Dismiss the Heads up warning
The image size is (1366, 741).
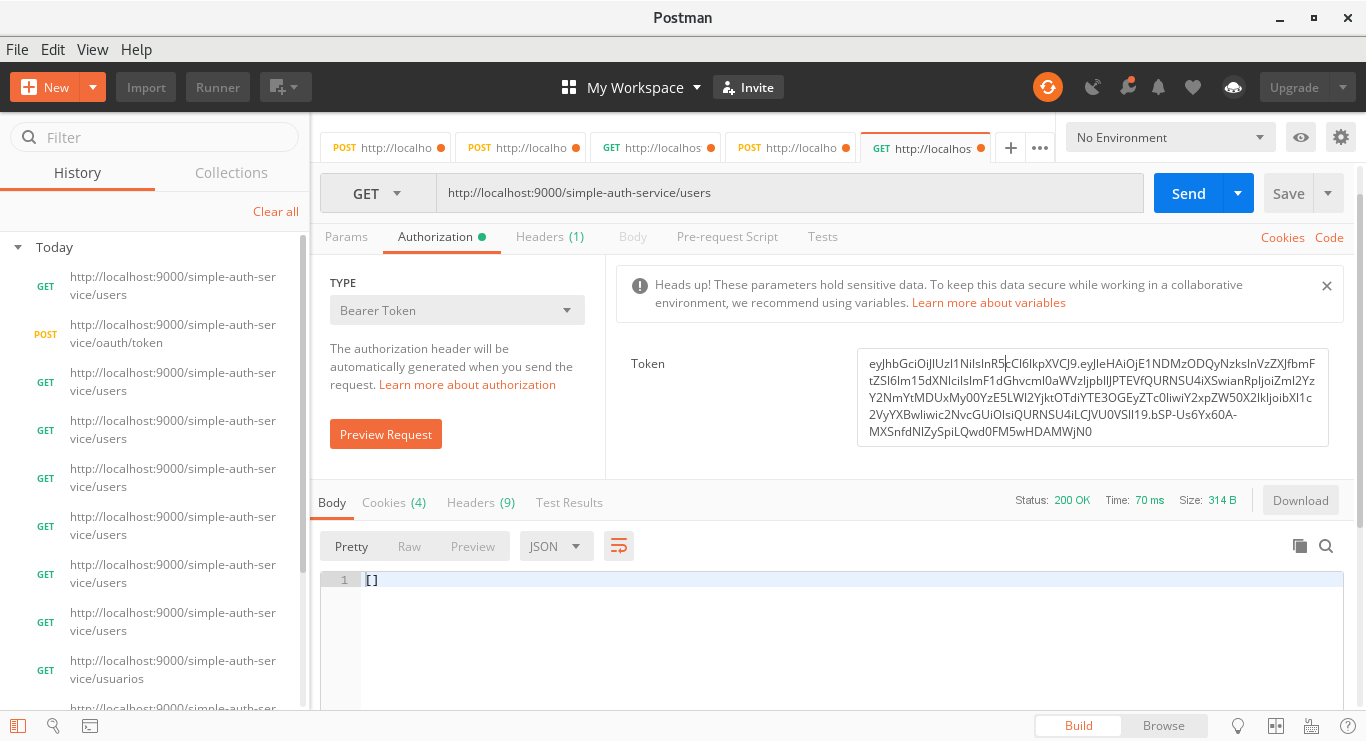[x=1327, y=286]
